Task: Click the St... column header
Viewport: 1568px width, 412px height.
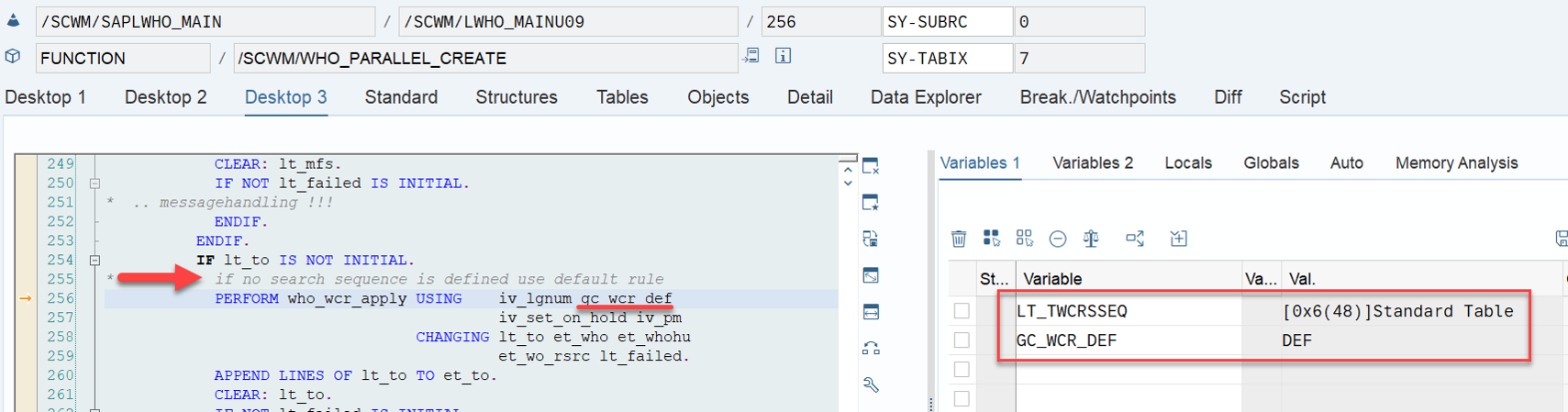Action: 995,279
